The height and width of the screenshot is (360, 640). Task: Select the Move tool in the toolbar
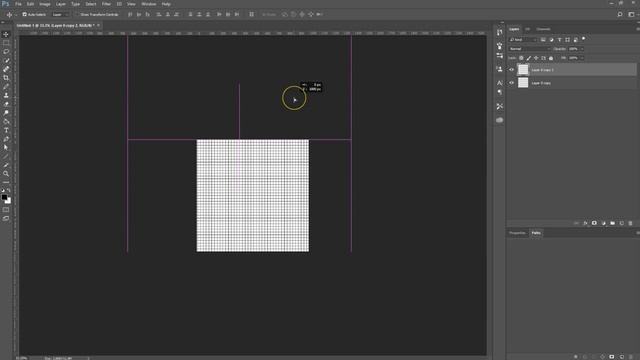tap(6, 34)
